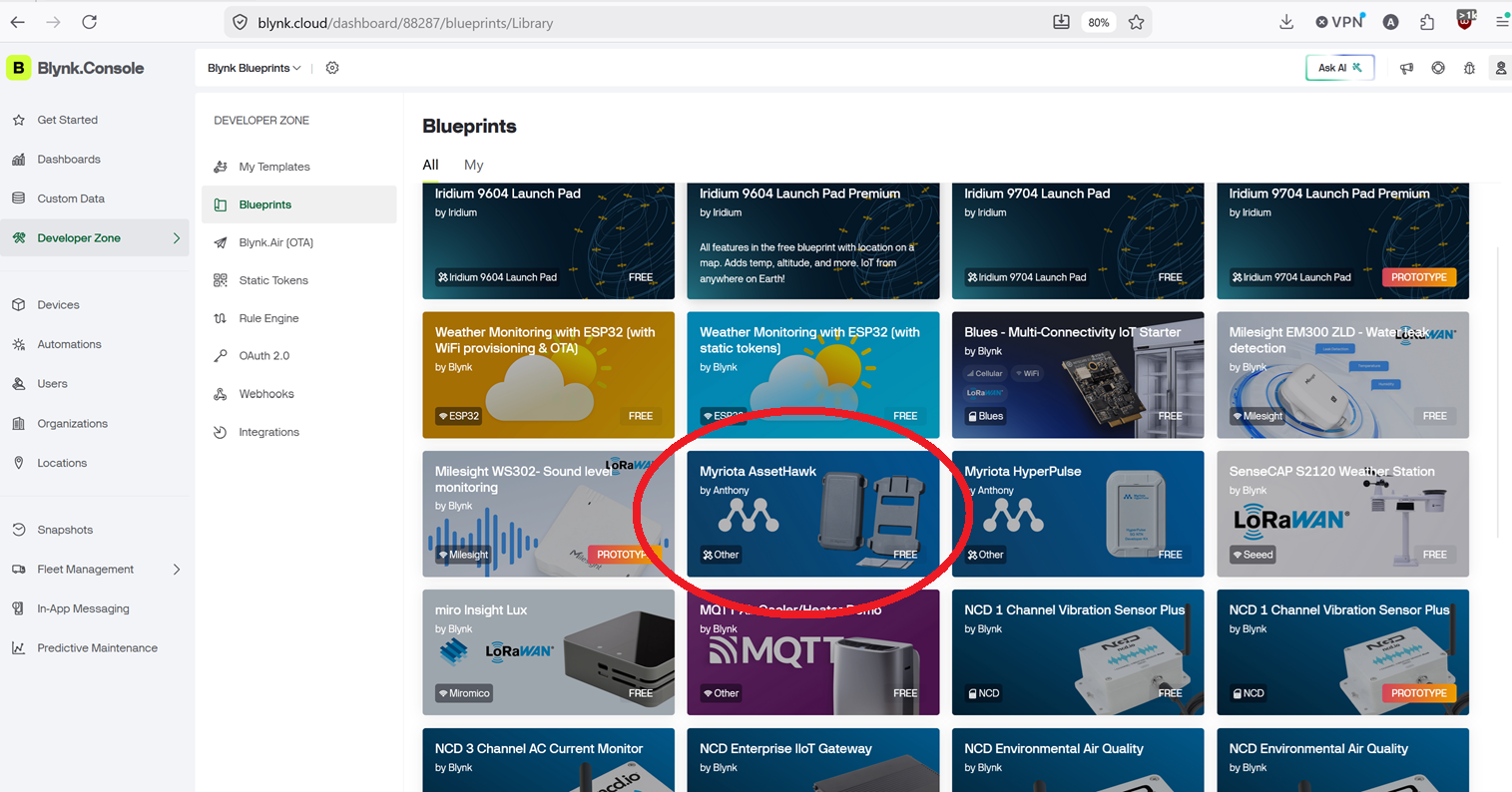Open Myriota AssetHawk blueprint card
The image size is (1512, 792).
point(813,514)
